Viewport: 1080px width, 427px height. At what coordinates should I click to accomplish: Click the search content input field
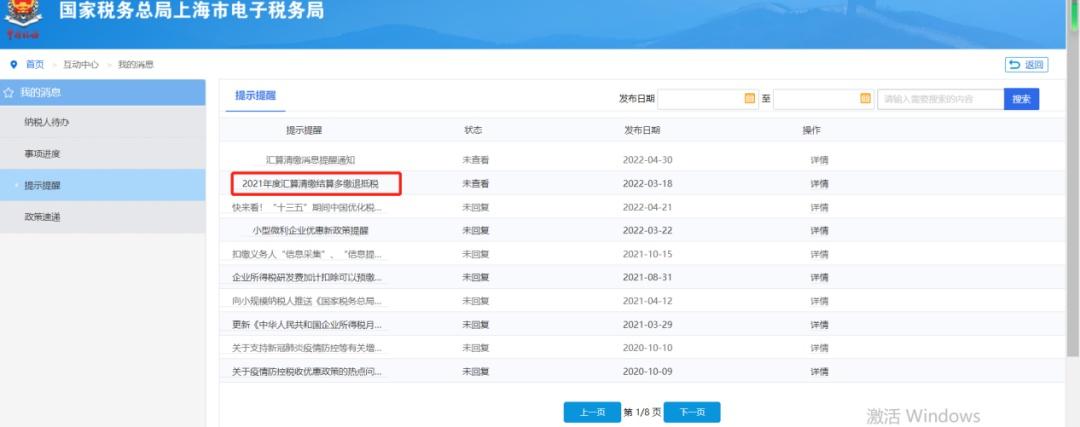939,99
